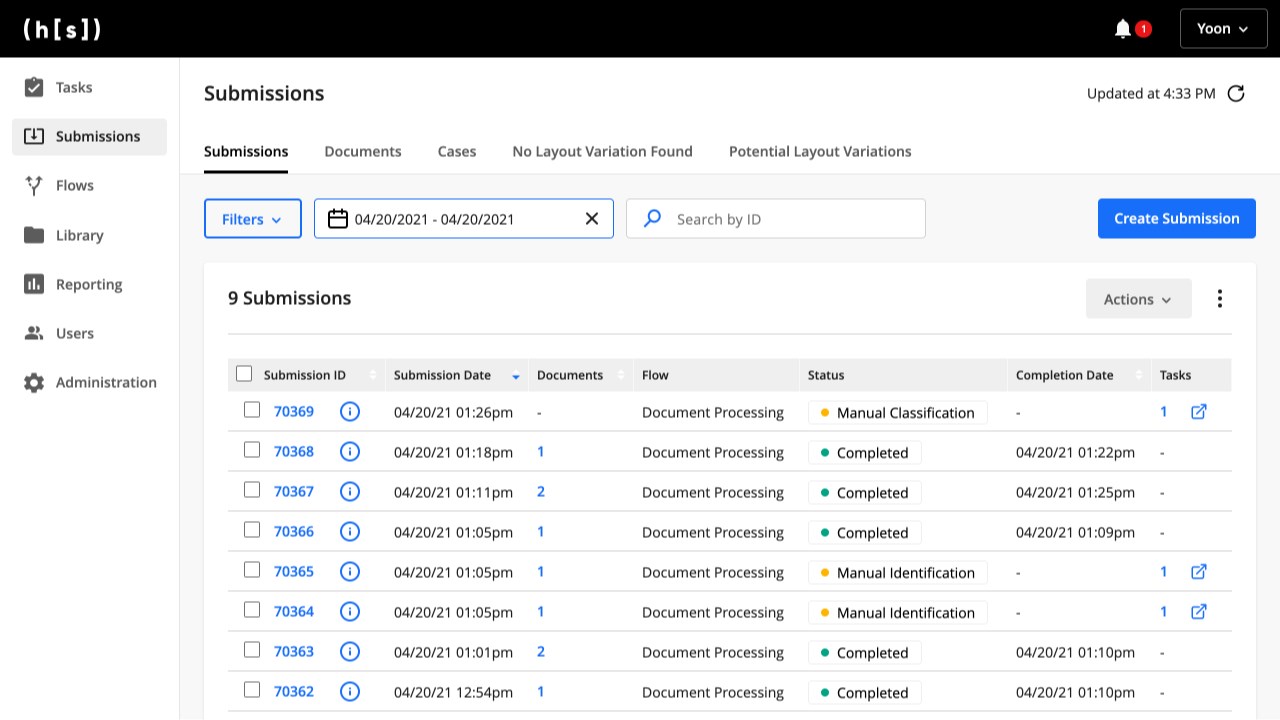
Task: Click the notification bell icon
Action: tap(1123, 29)
